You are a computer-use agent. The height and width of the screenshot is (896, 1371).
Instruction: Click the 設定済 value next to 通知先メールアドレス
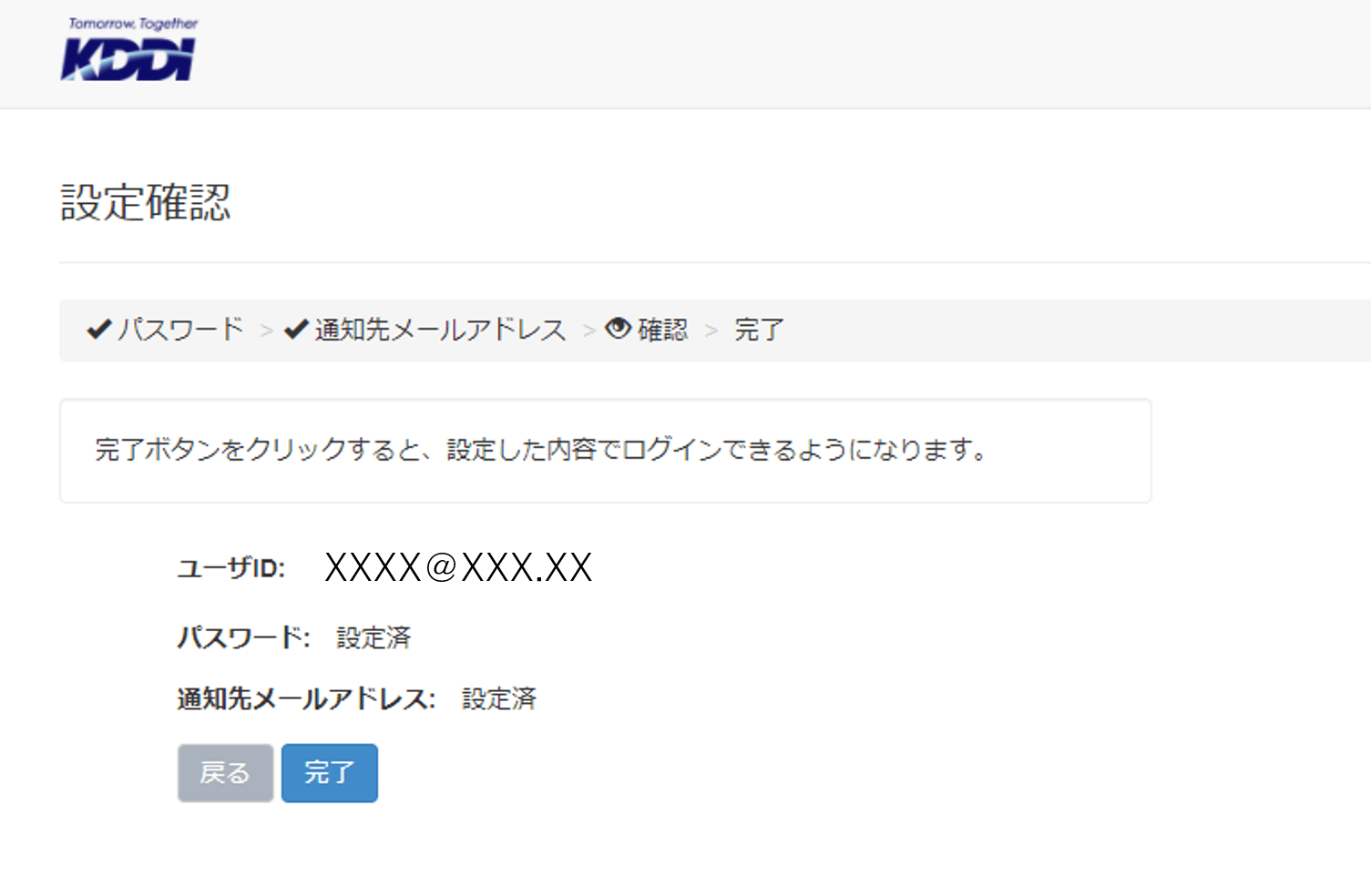(499, 698)
